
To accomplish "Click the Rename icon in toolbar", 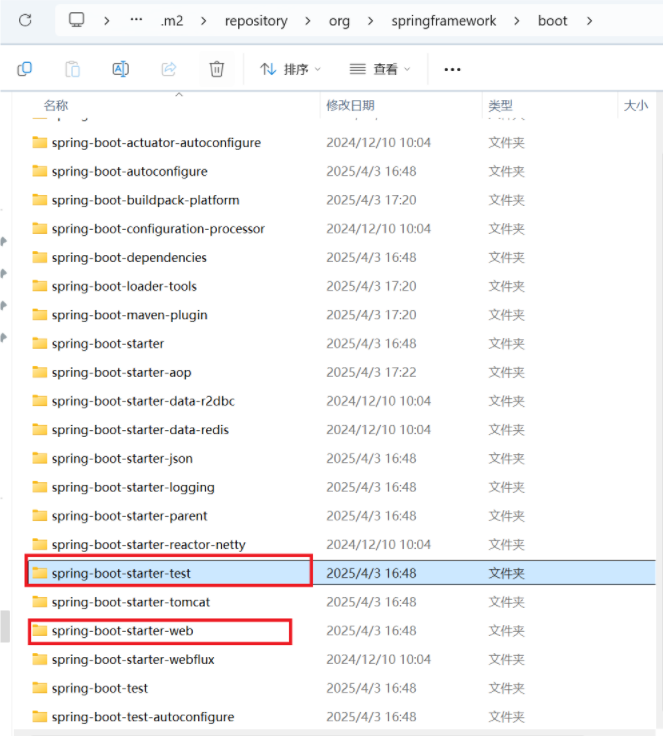I will (121, 69).
